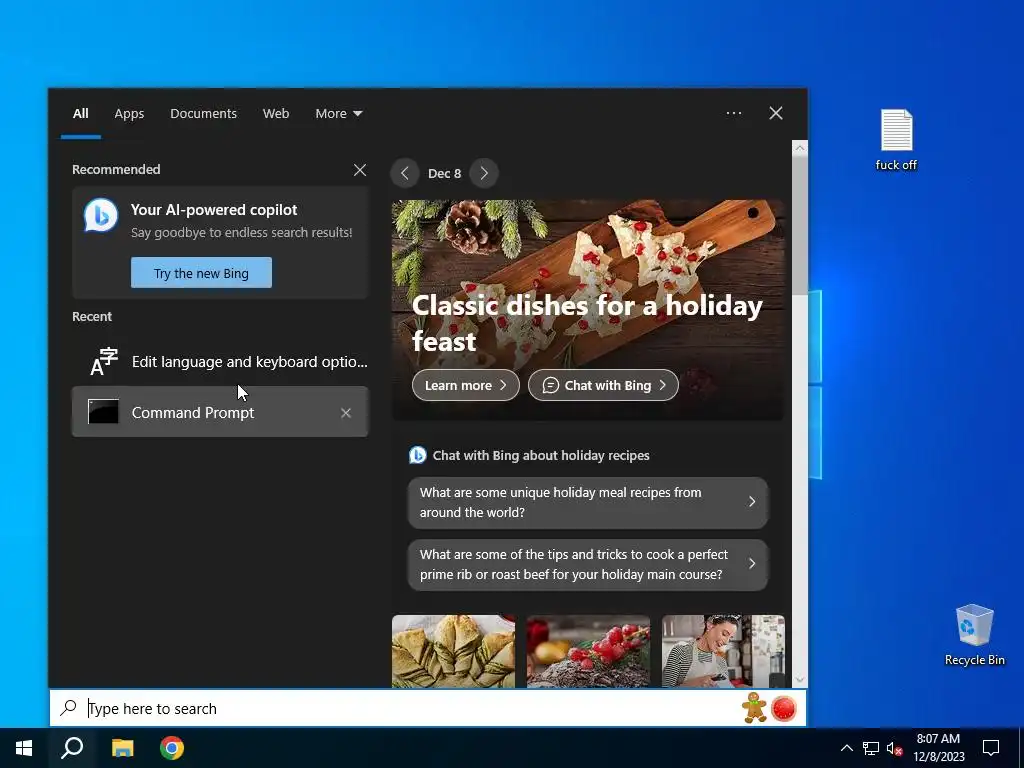Click the Learn more button

[466, 385]
